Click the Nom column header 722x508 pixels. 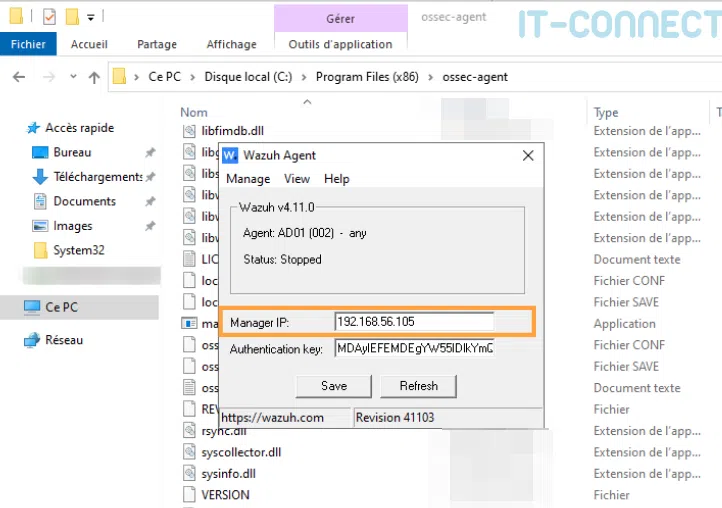pos(194,112)
